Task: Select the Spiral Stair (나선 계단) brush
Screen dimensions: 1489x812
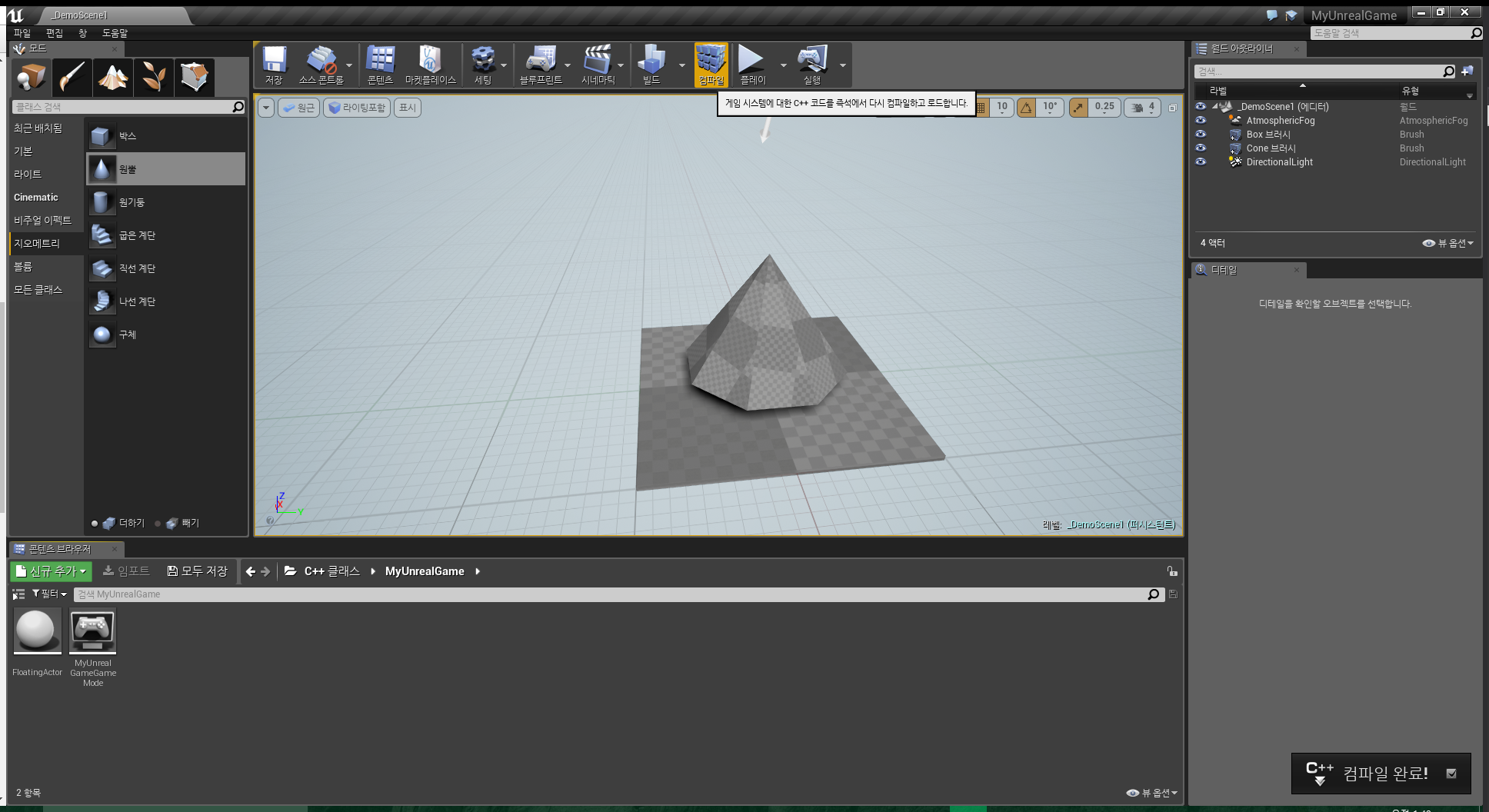Action: (x=166, y=301)
